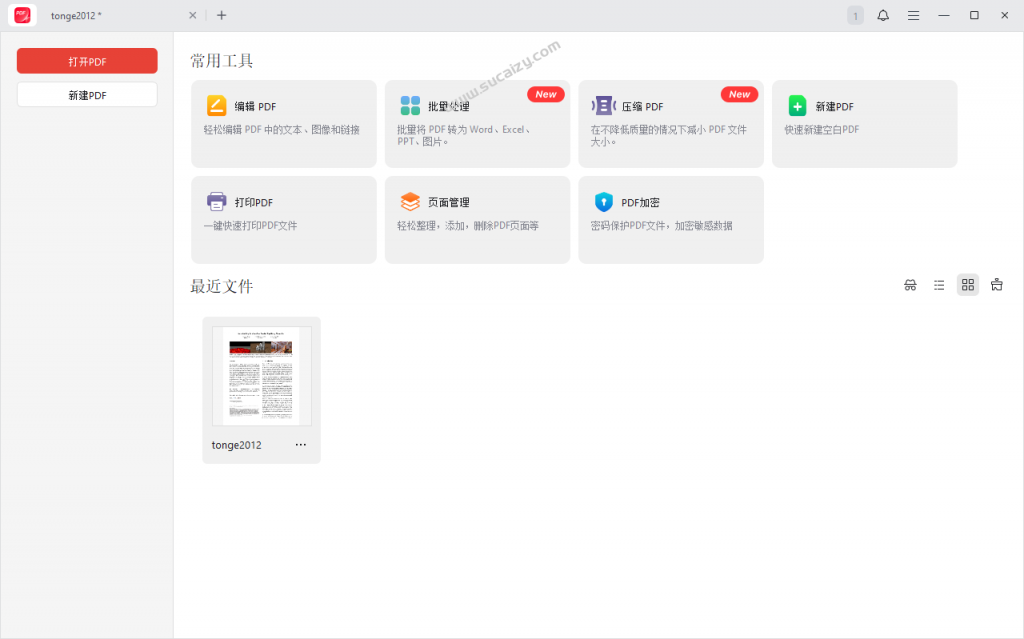Image resolution: width=1024 pixels, height=639 pixels.
Task: Switch recent files to list view
Action: [x=939, y=285]
